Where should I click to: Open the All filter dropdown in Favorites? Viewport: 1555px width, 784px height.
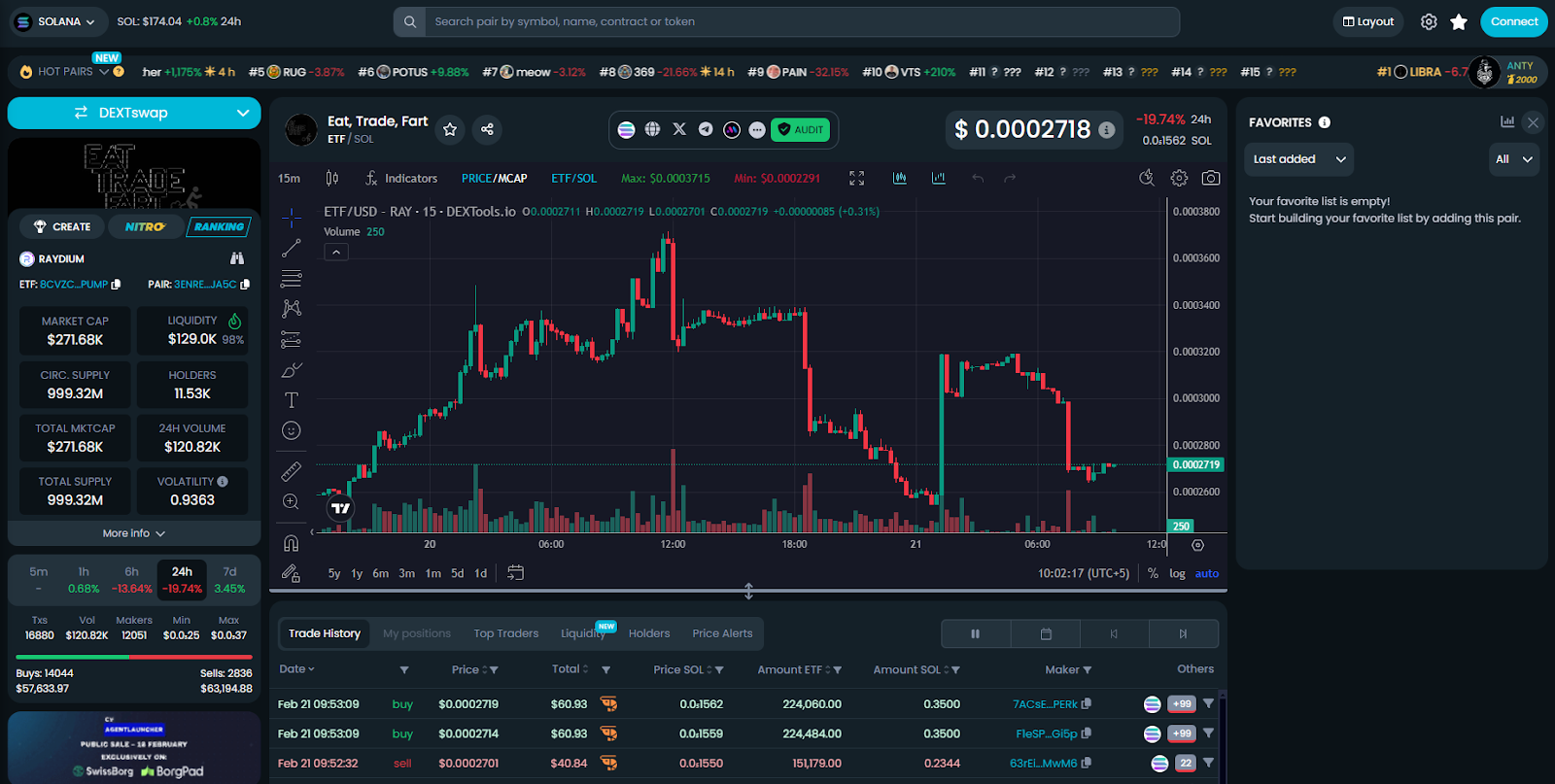click(x=1514, y=159)
